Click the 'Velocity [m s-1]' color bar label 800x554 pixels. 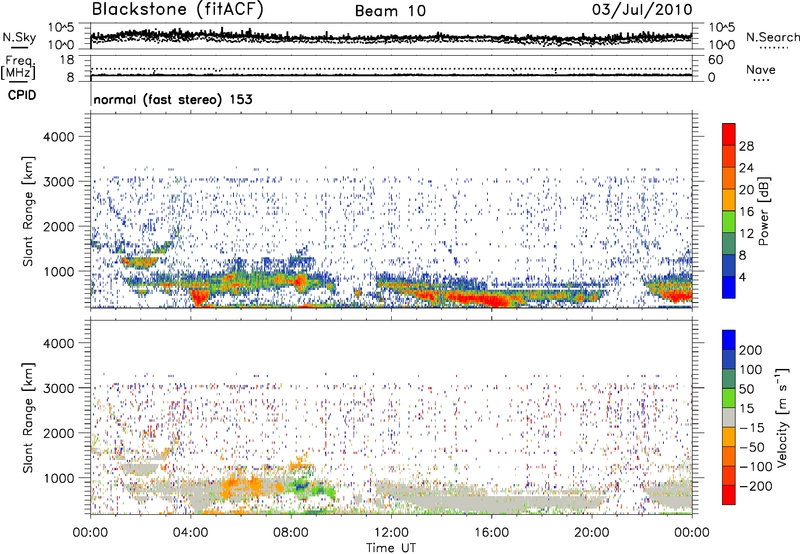pyautogui.click(x=782, y=417)
